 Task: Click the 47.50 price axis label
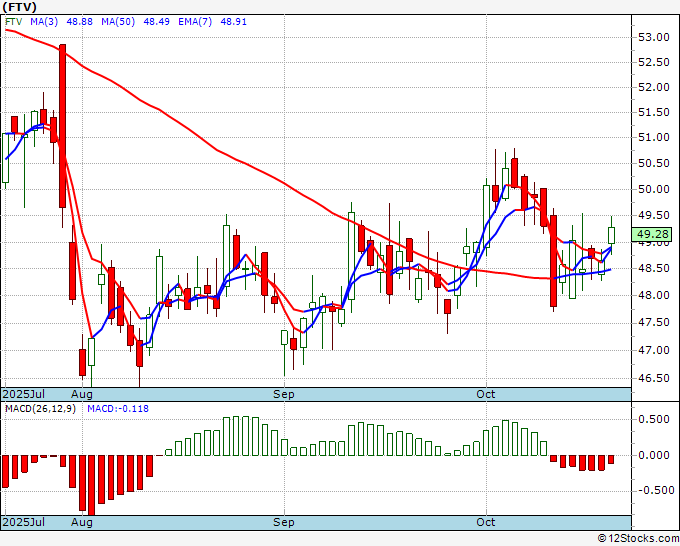coord(654,323)
